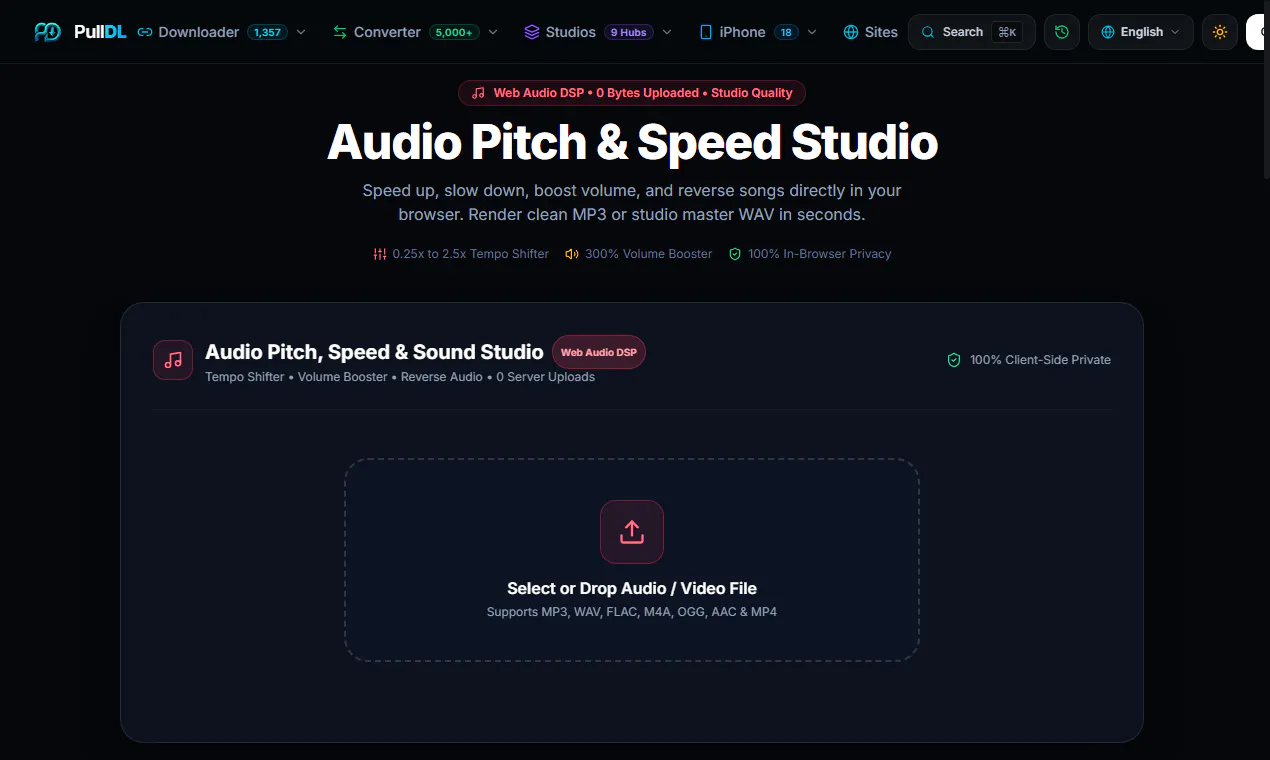This screenshot has width=1270, height=760.
Task: Click the PullDL logo icon
Action: [x=47, y=32]
